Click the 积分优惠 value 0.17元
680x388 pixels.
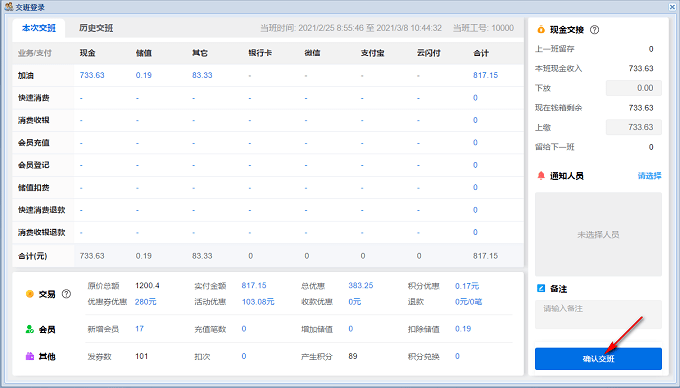[467, 286]
